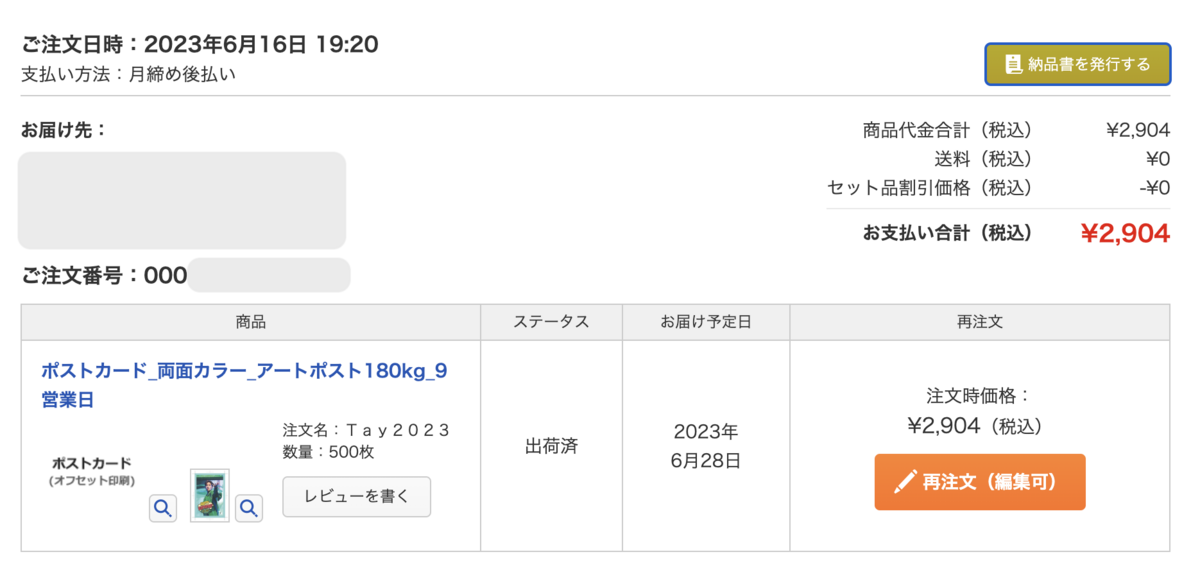Click the orange 再注文(編集可) button

pos(980,482)
